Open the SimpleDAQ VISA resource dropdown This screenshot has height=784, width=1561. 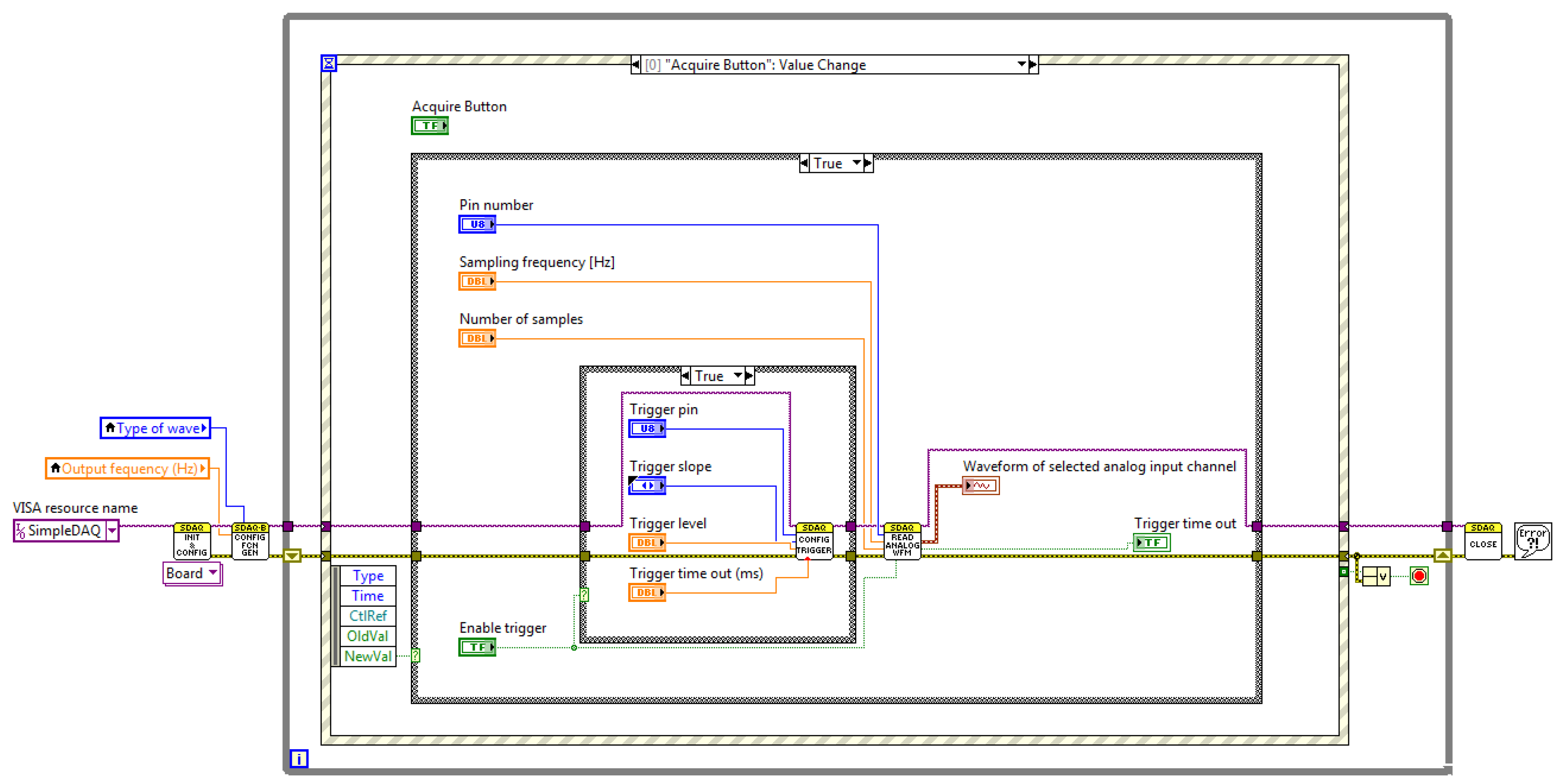pos(112,531)
